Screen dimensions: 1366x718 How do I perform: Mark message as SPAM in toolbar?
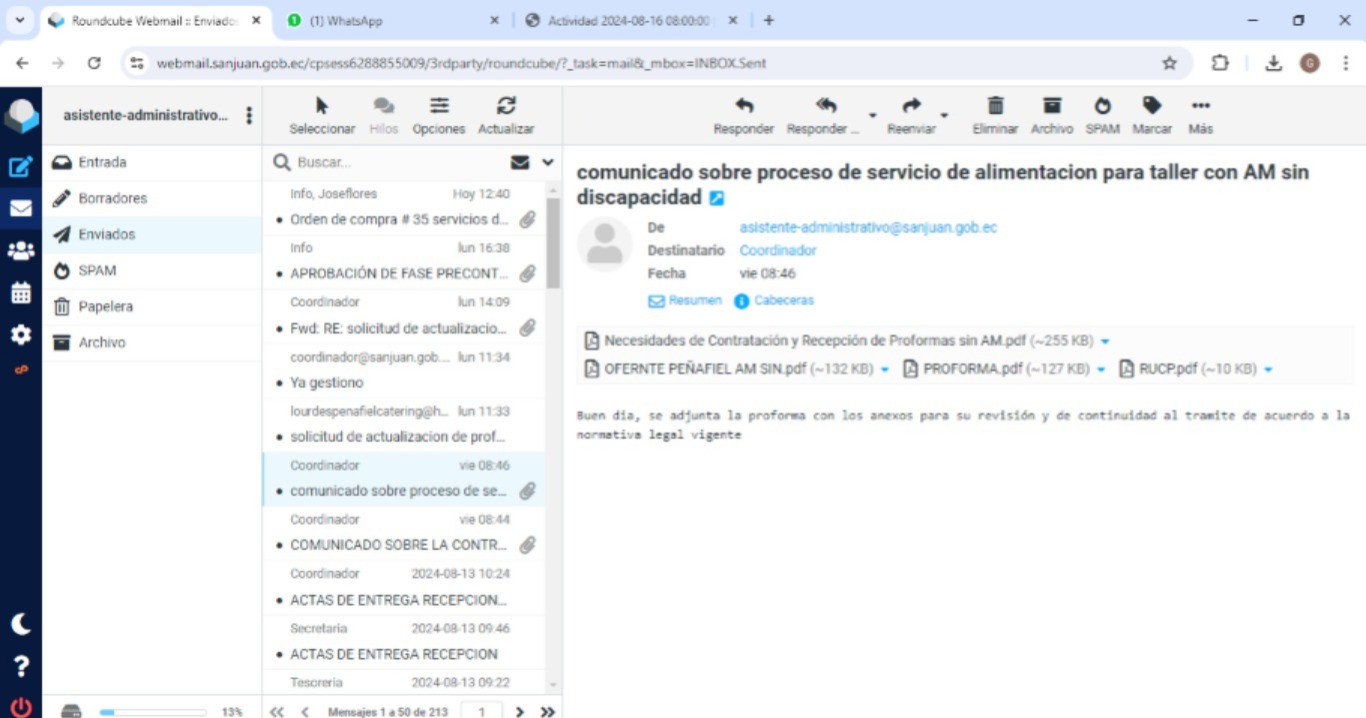[x=1102, y=107]
